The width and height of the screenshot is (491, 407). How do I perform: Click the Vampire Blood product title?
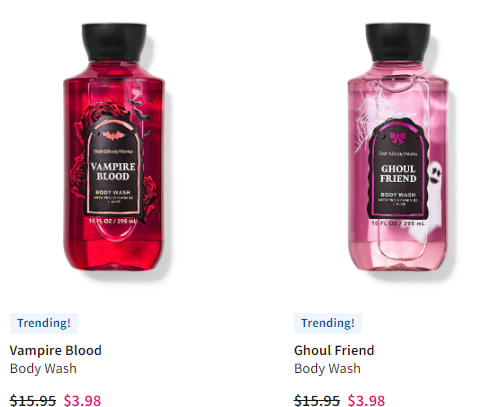[x=56, y=350]
